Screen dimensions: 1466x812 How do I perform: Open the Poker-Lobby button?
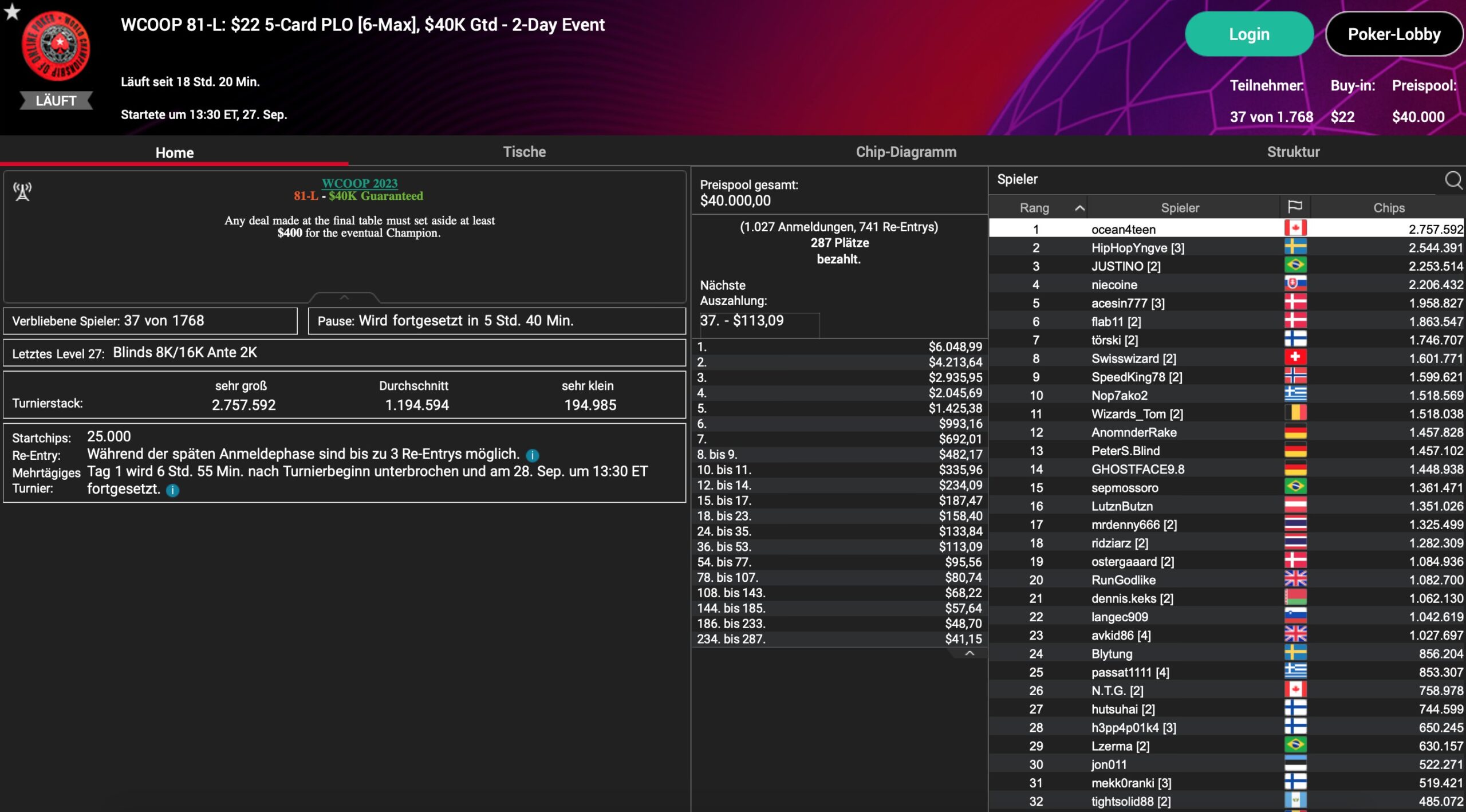(1394, 34)
